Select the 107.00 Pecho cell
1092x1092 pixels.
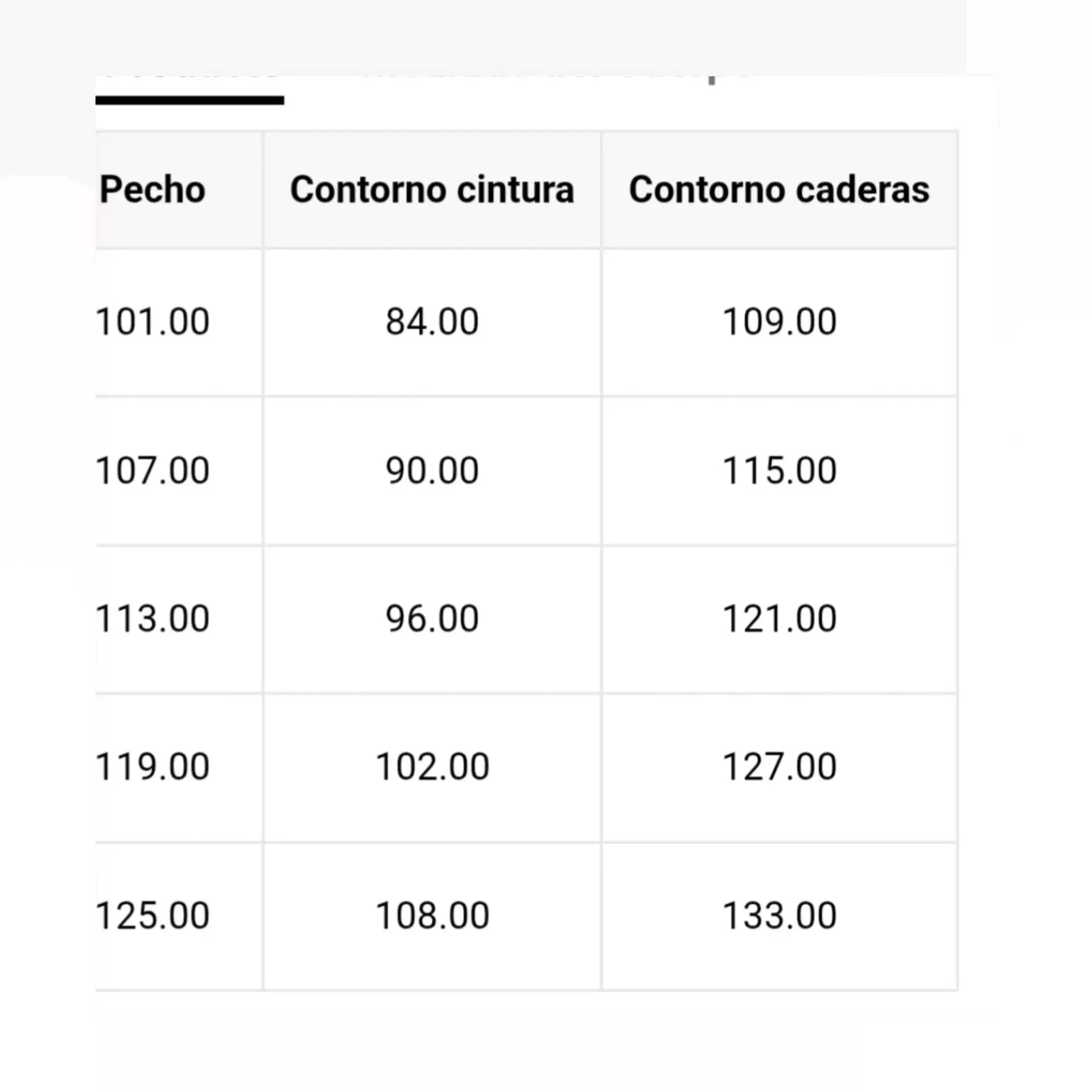click(153, 471)
